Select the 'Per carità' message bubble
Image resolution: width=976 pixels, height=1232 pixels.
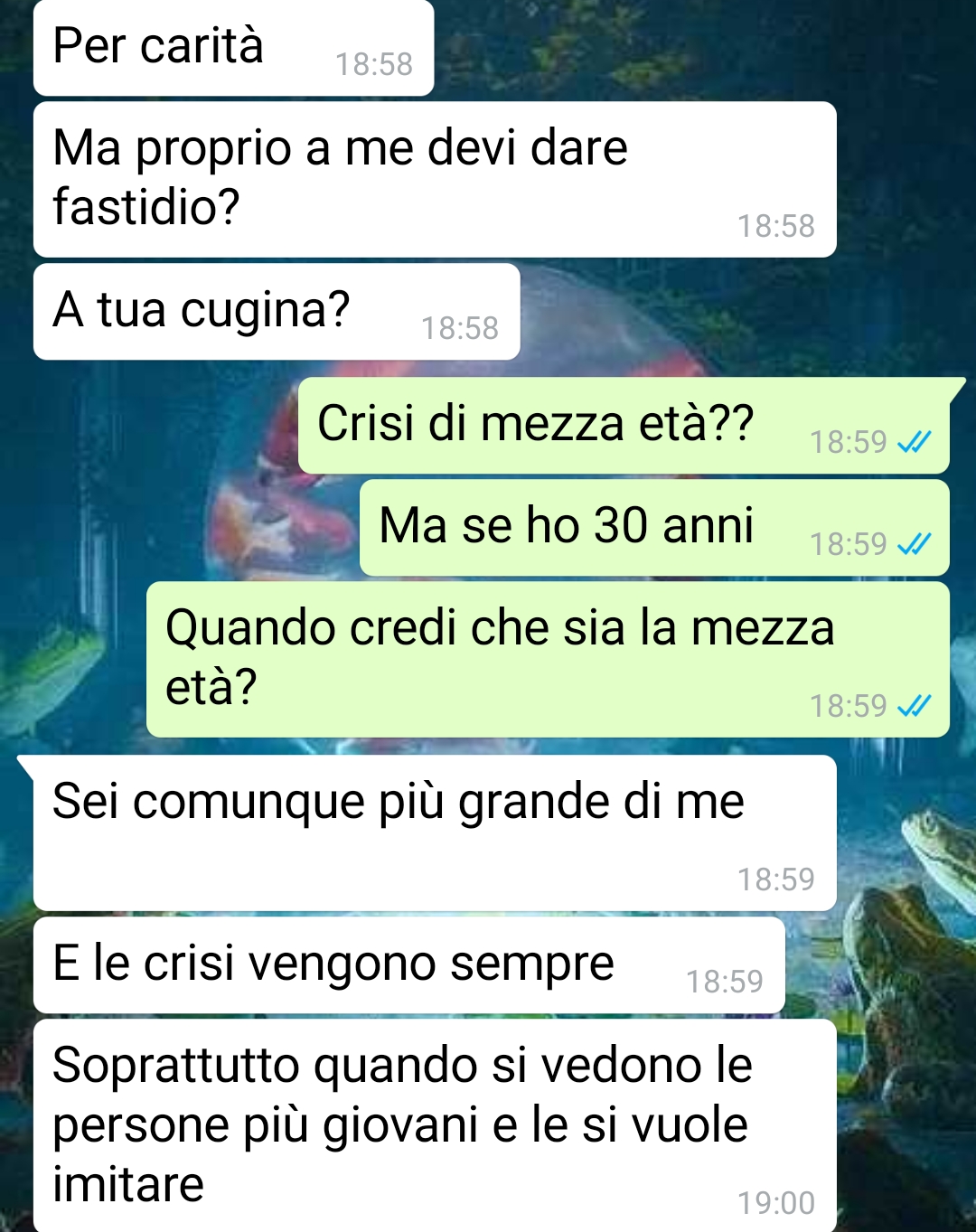coord(233,48)
